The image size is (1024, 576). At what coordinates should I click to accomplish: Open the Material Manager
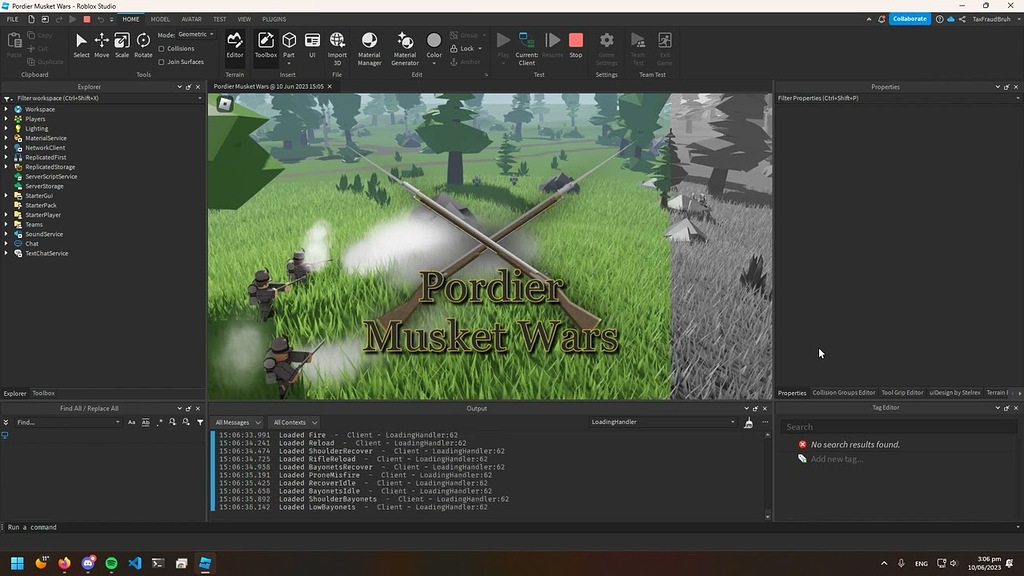[x=369, y=48]
